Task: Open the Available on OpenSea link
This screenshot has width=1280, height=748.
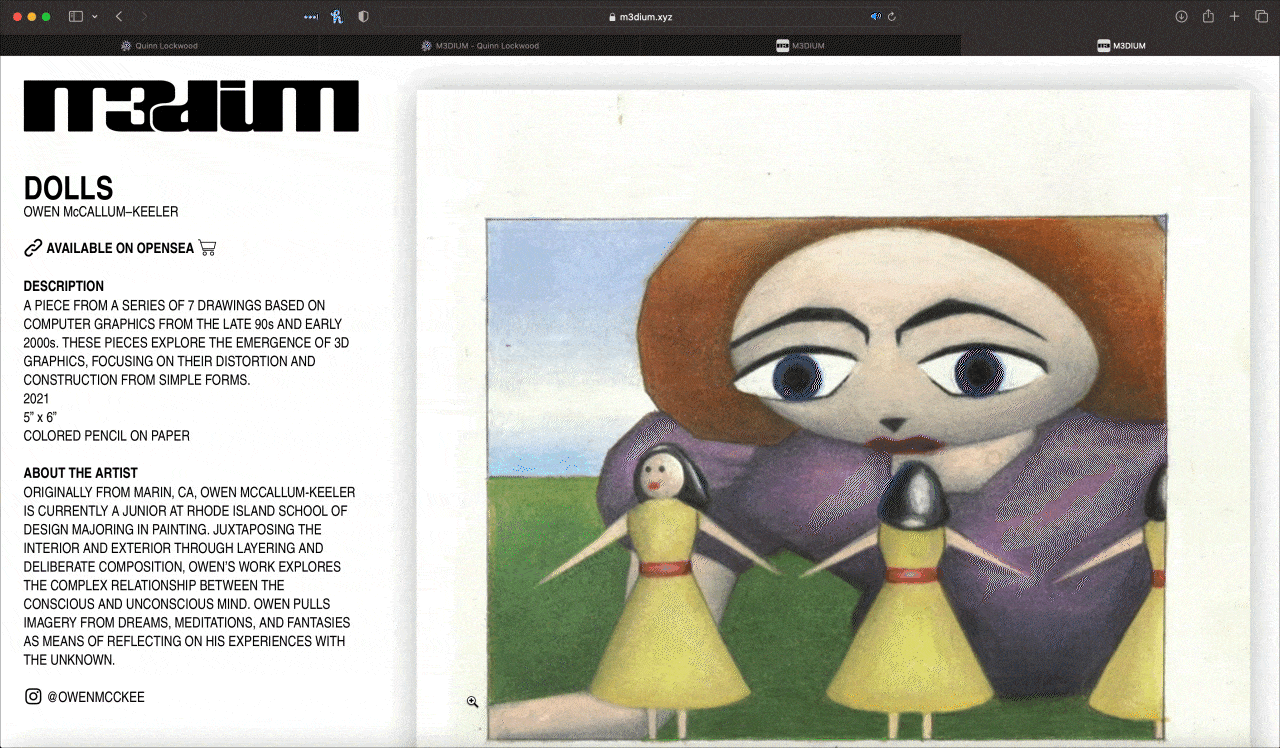Action: 120,248
